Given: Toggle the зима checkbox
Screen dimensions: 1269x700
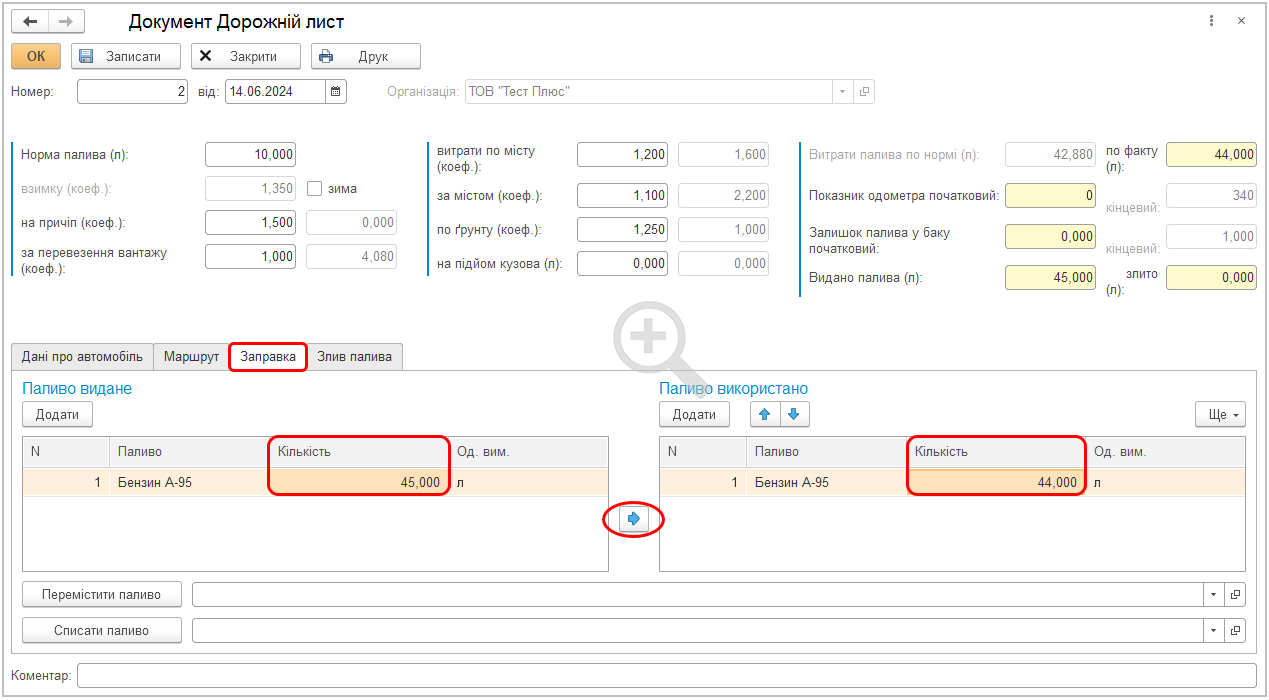Looking at the screenshot, I should pyautogui.click(x=314, y=188).
